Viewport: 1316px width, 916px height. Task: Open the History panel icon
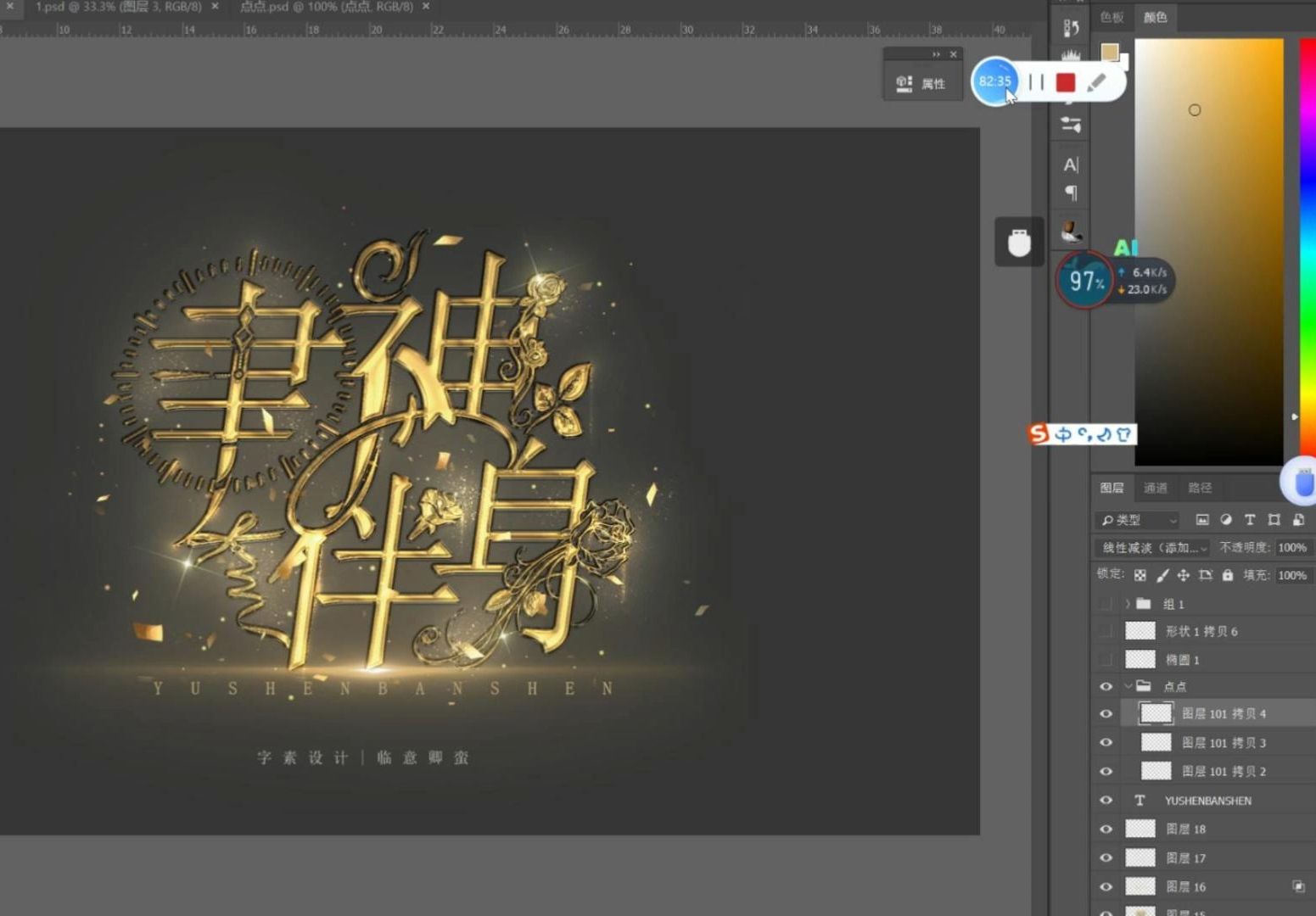(1071, 28)
